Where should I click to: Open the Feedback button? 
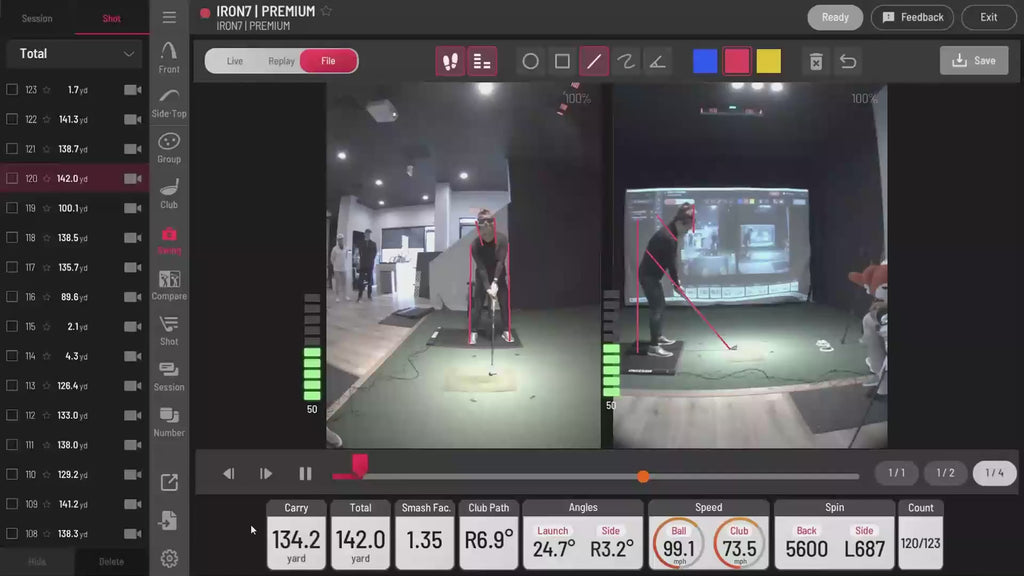tap(912, 18)
